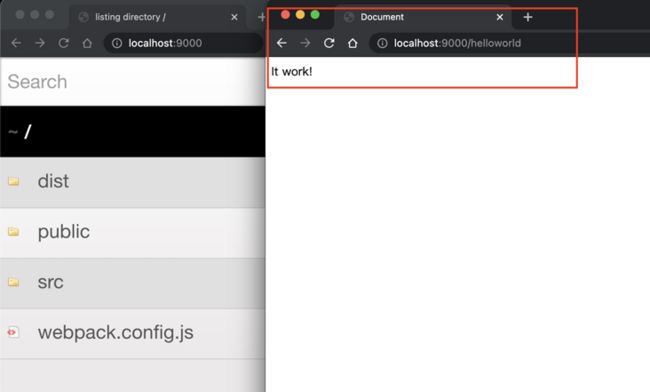Viewport: 650px width, 392px height.
Task: Click the Search field in directory listing
Action: coord(133,82)
